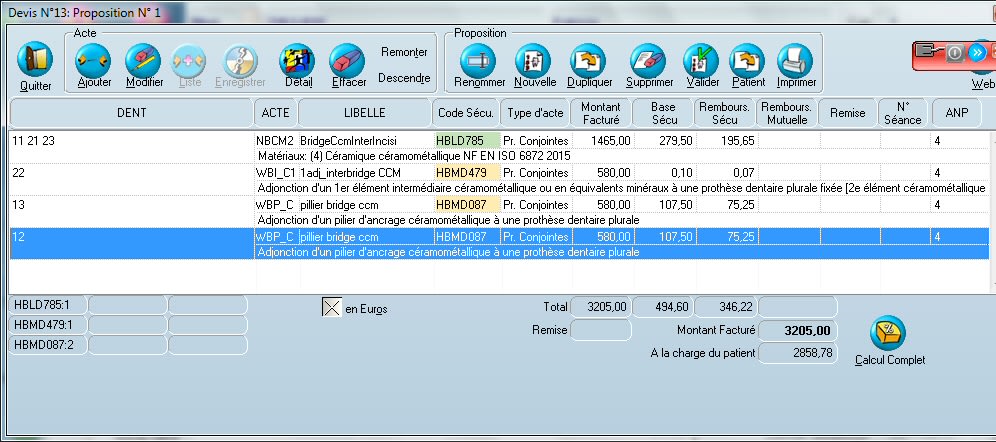996x442 pixels.
Task: Click the Quitter door icon
Action: pyautogui.click(x=35, y=62)
